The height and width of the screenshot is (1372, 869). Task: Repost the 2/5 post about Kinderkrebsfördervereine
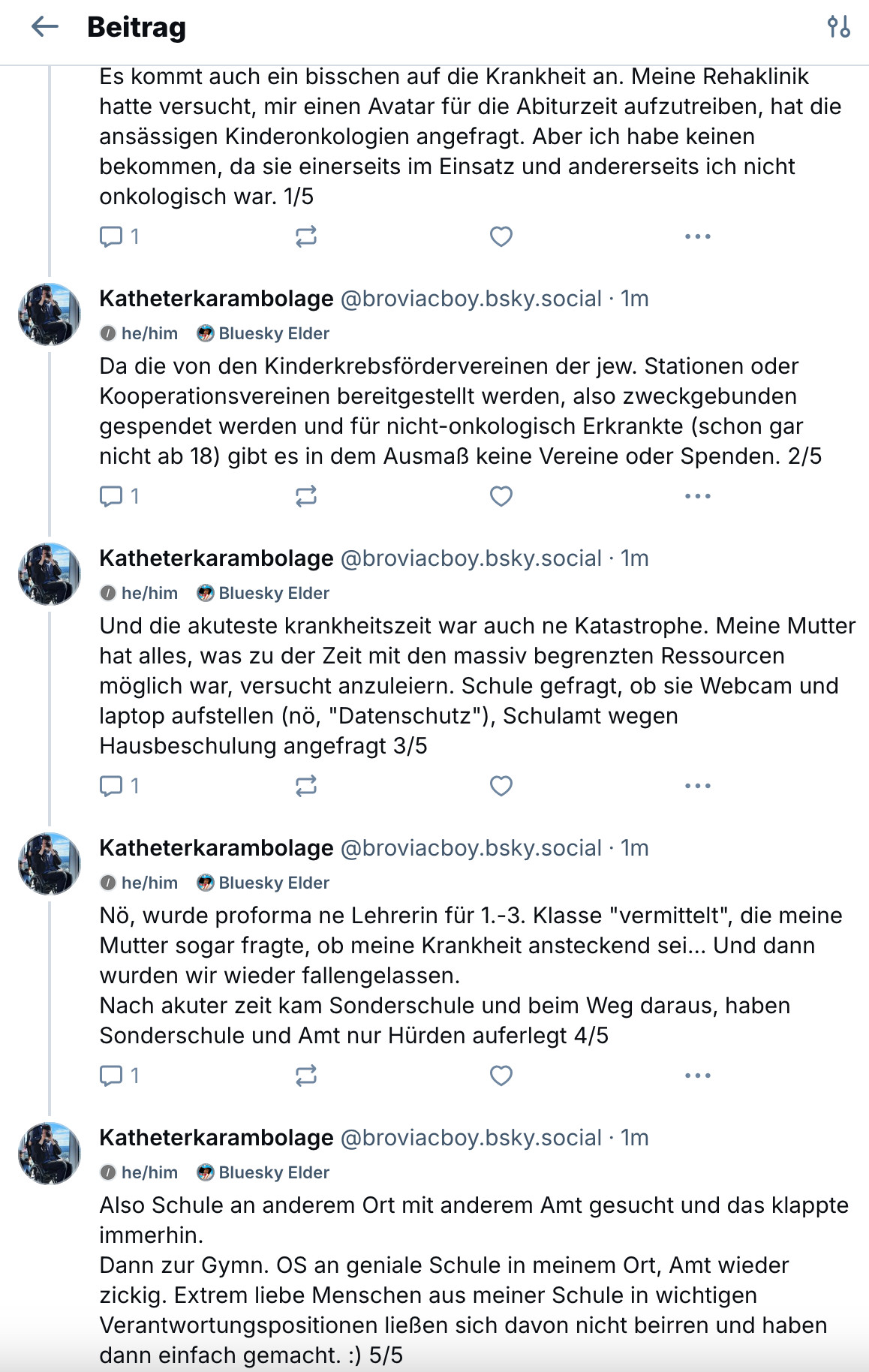(x=306, y=496)
